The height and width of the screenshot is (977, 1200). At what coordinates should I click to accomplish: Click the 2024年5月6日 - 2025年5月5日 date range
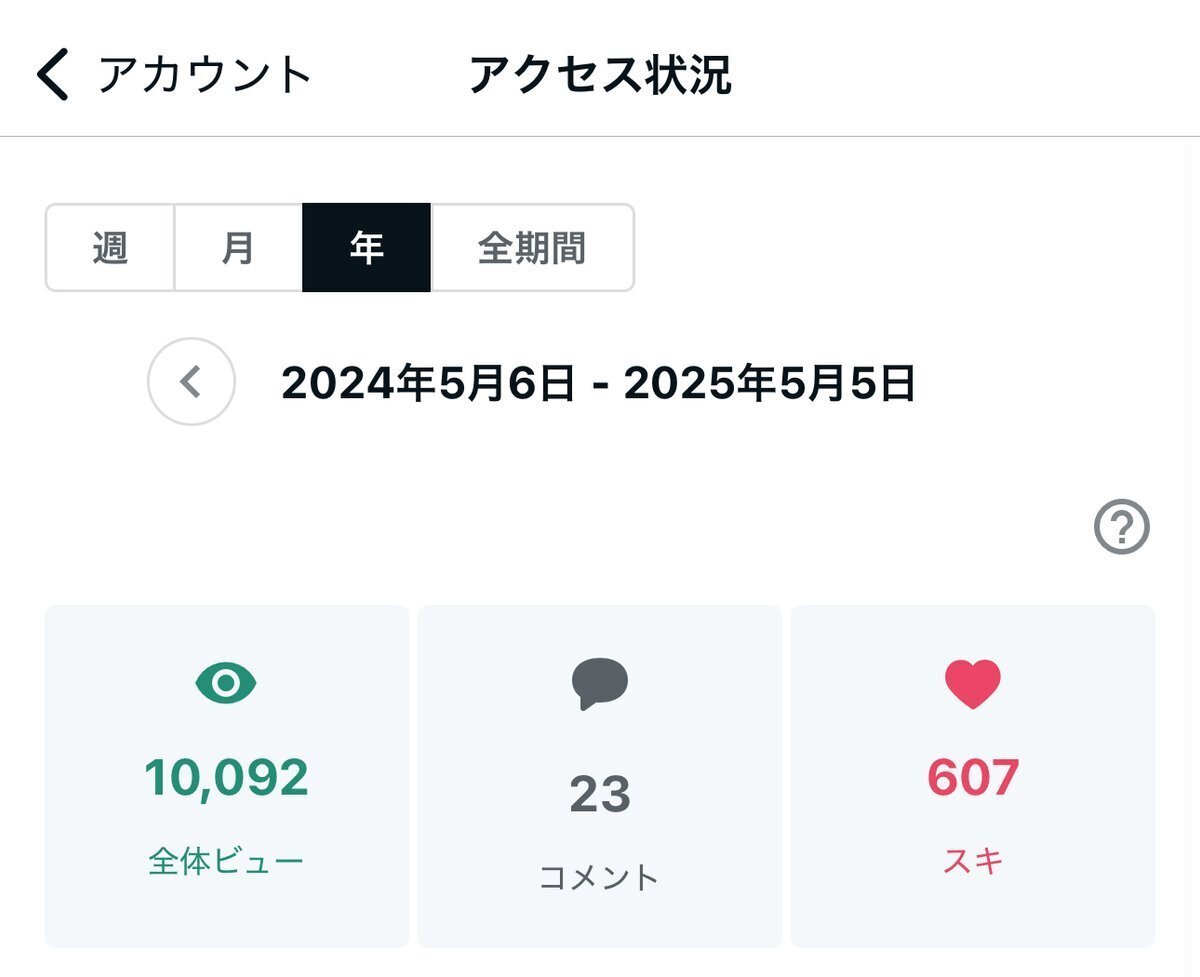(598, 383)
